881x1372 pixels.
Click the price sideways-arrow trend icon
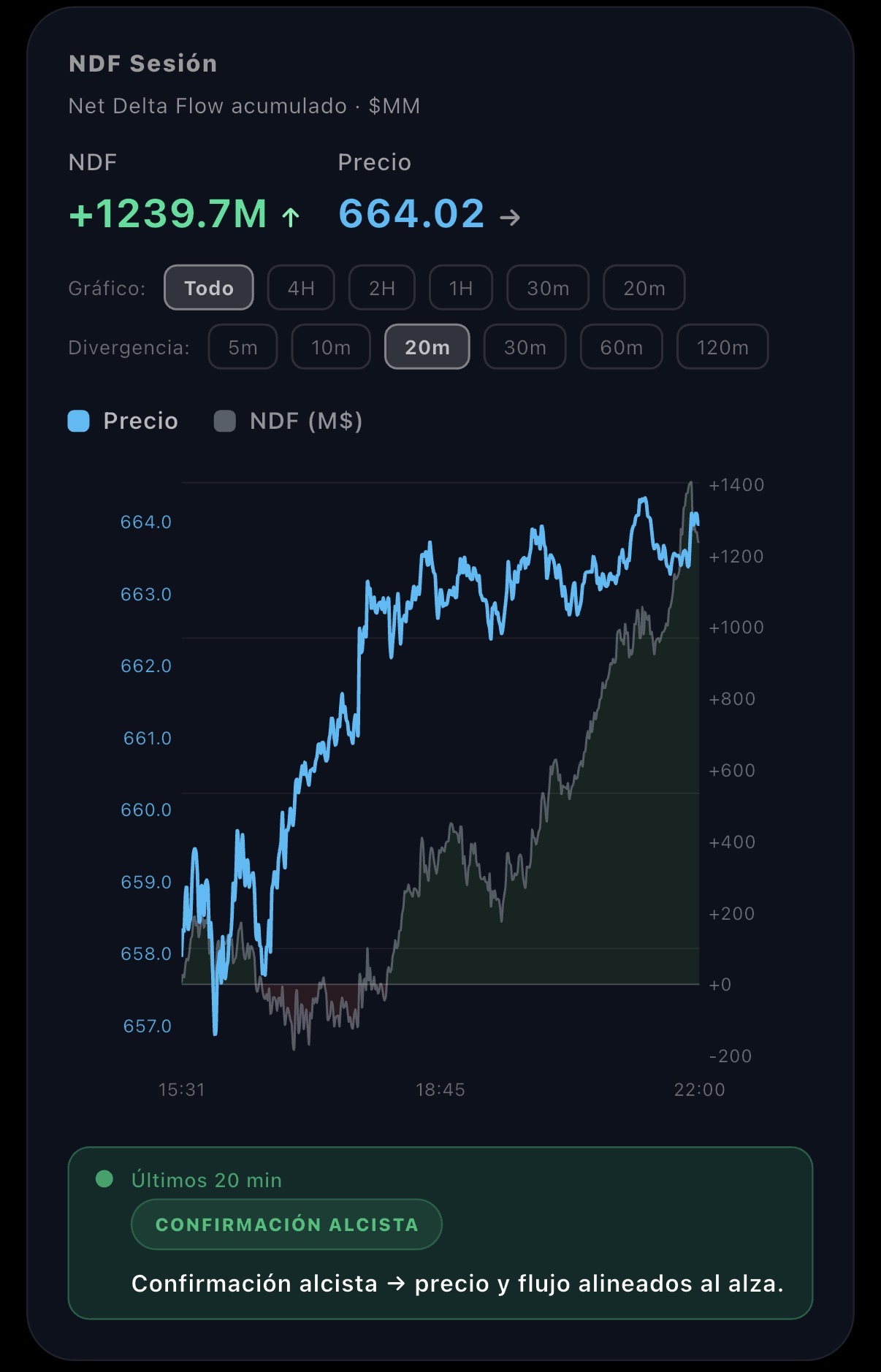tap(510, 217)
